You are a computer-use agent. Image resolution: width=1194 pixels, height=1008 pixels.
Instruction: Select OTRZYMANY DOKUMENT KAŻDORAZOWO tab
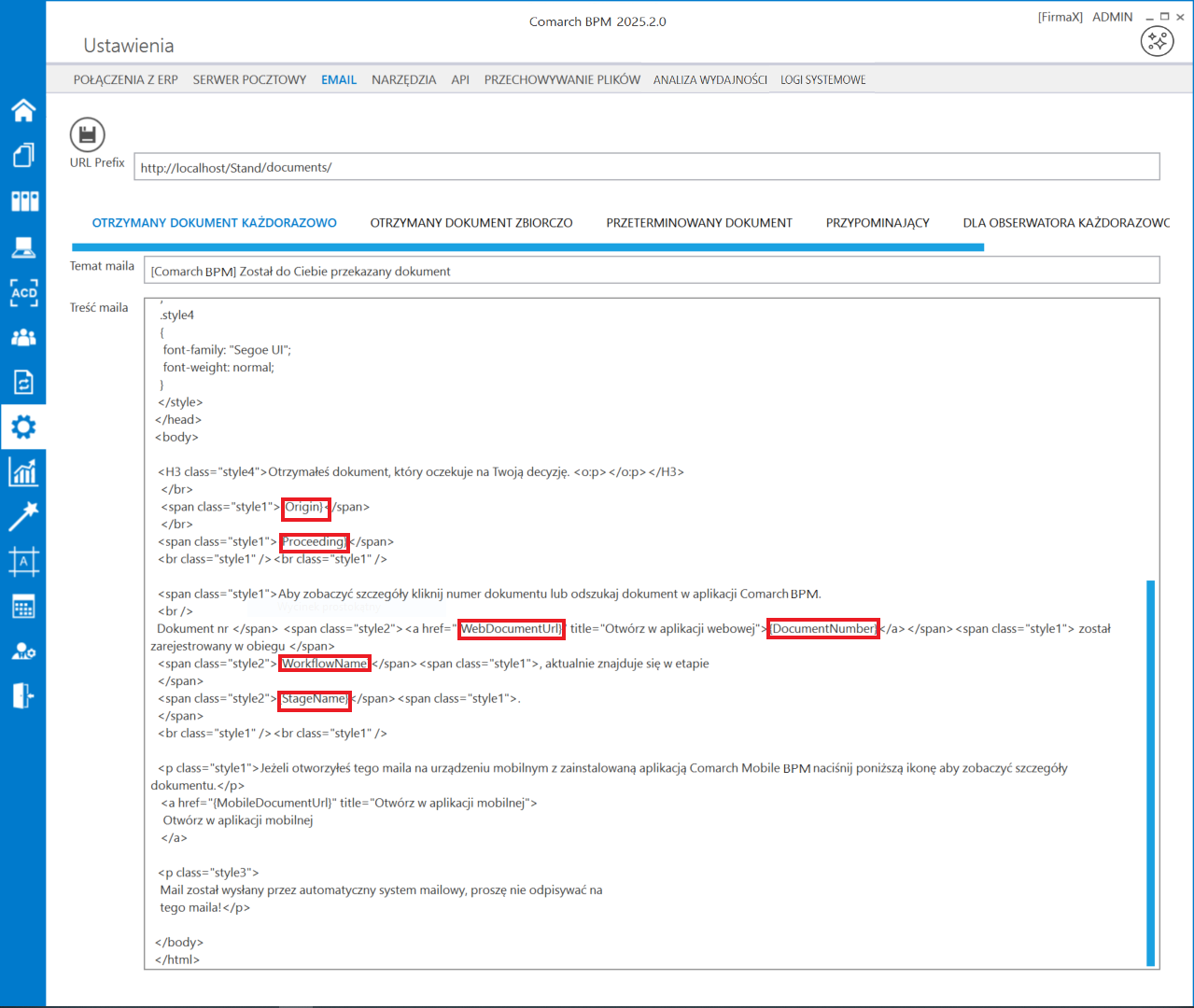(x=215, y=223)
